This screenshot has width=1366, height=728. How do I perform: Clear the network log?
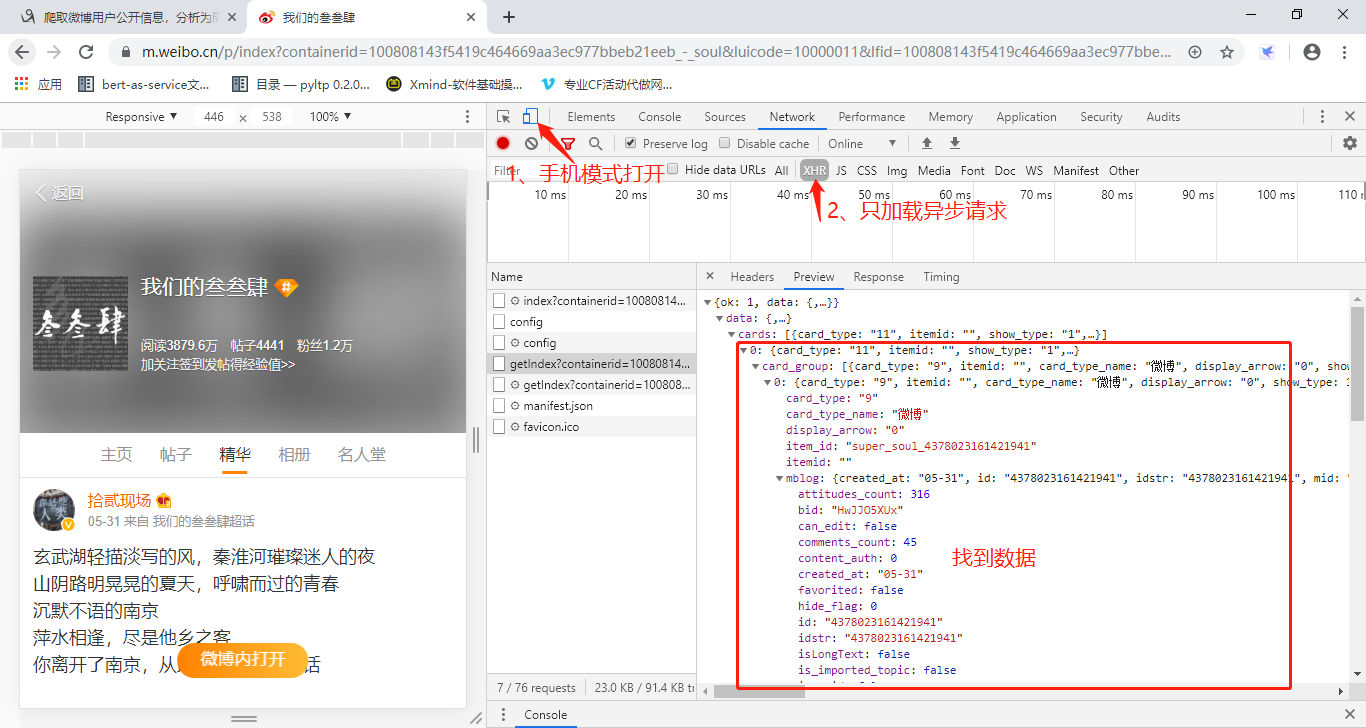pos(531,144)
